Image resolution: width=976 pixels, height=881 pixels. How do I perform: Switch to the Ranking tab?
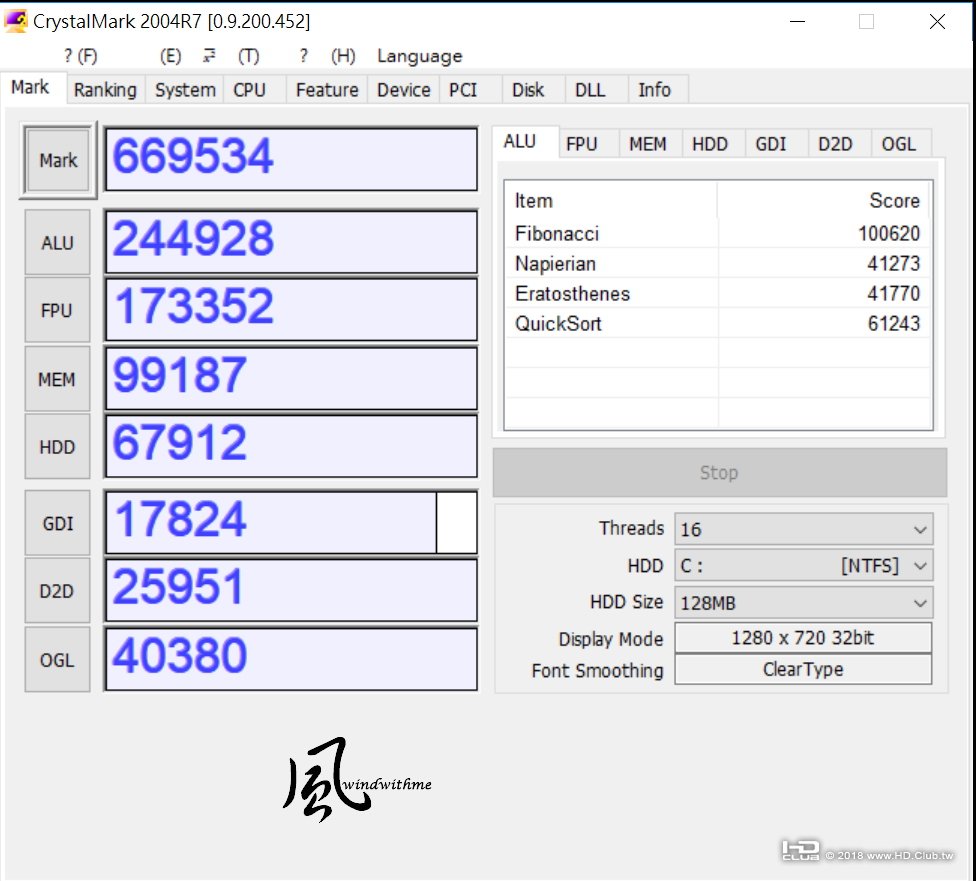pyautogui.click(x=105, y=90)
